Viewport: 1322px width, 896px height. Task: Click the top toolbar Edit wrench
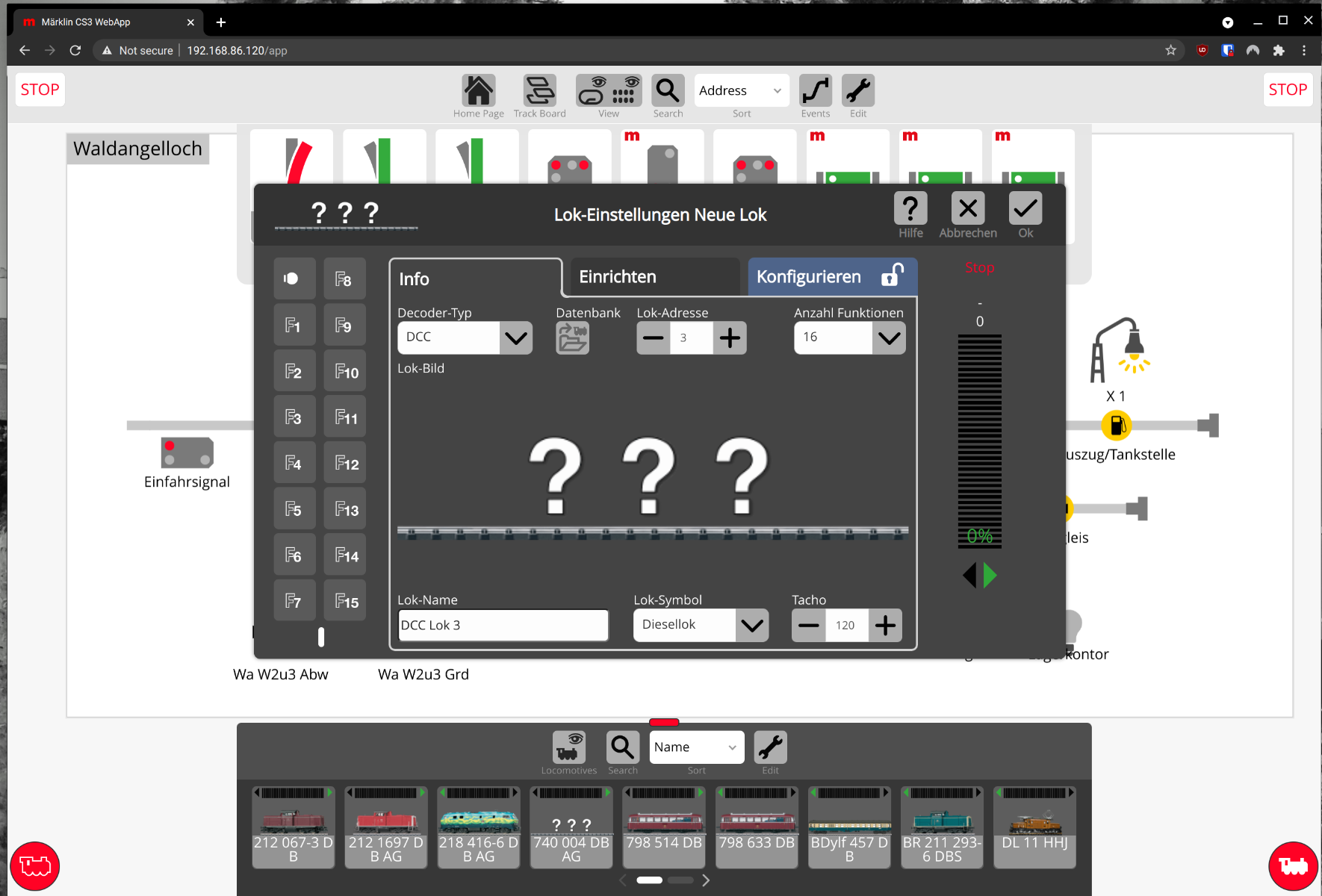tap(858, 91)
